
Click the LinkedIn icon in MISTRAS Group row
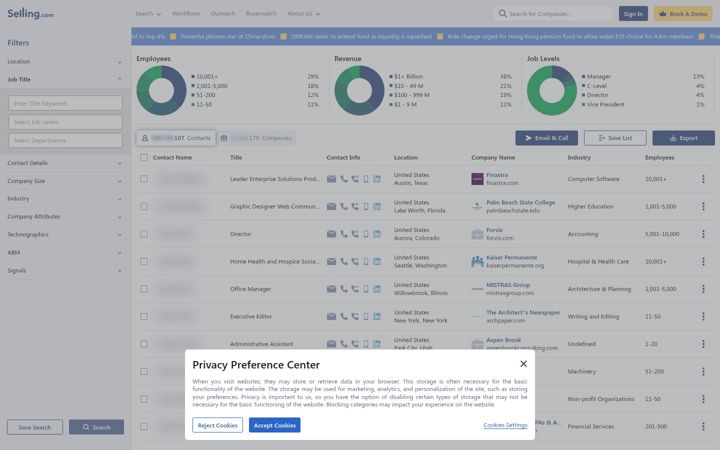click(x=377, y=289)
